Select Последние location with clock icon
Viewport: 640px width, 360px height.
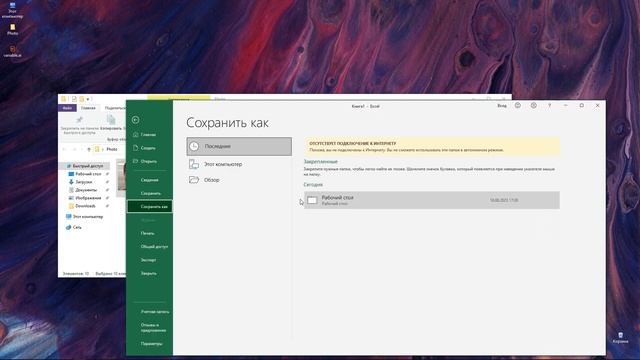click(x=239, y=147)
